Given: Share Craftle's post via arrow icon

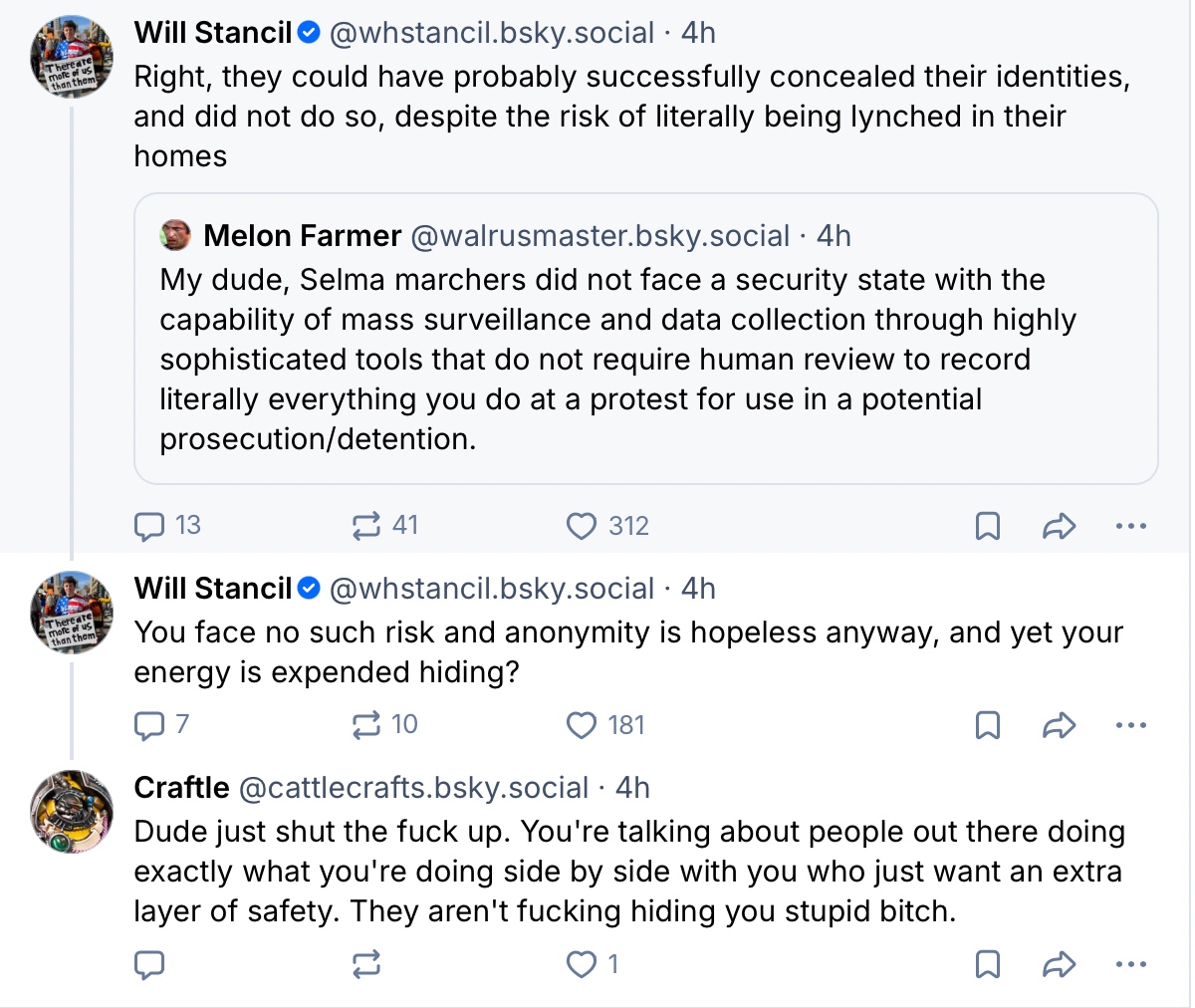Looking at the screenshot, I should point(1059,964).
